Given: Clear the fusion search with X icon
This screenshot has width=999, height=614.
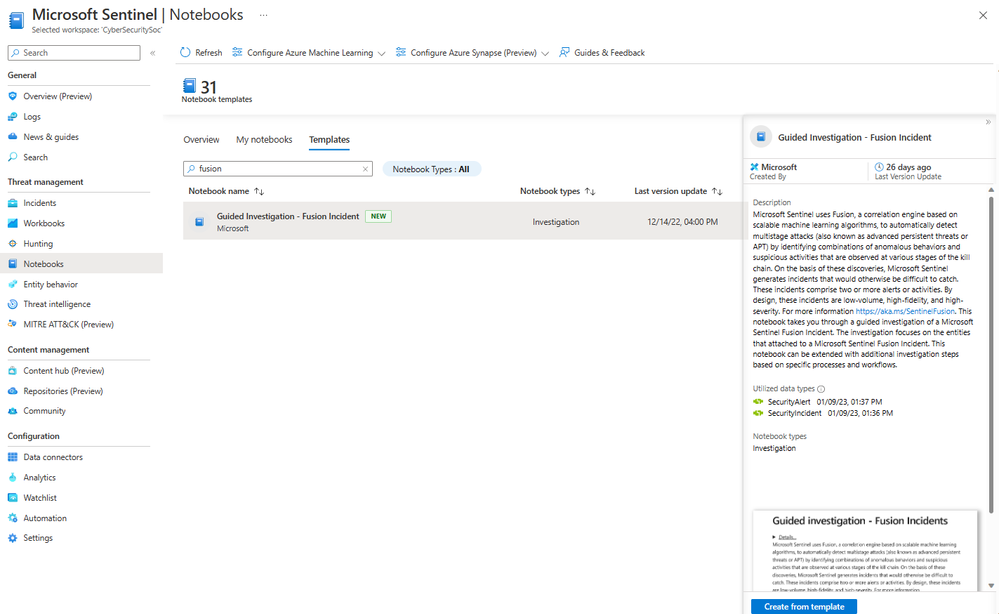Looking at the screenshot, I should (x=366, y=169).
